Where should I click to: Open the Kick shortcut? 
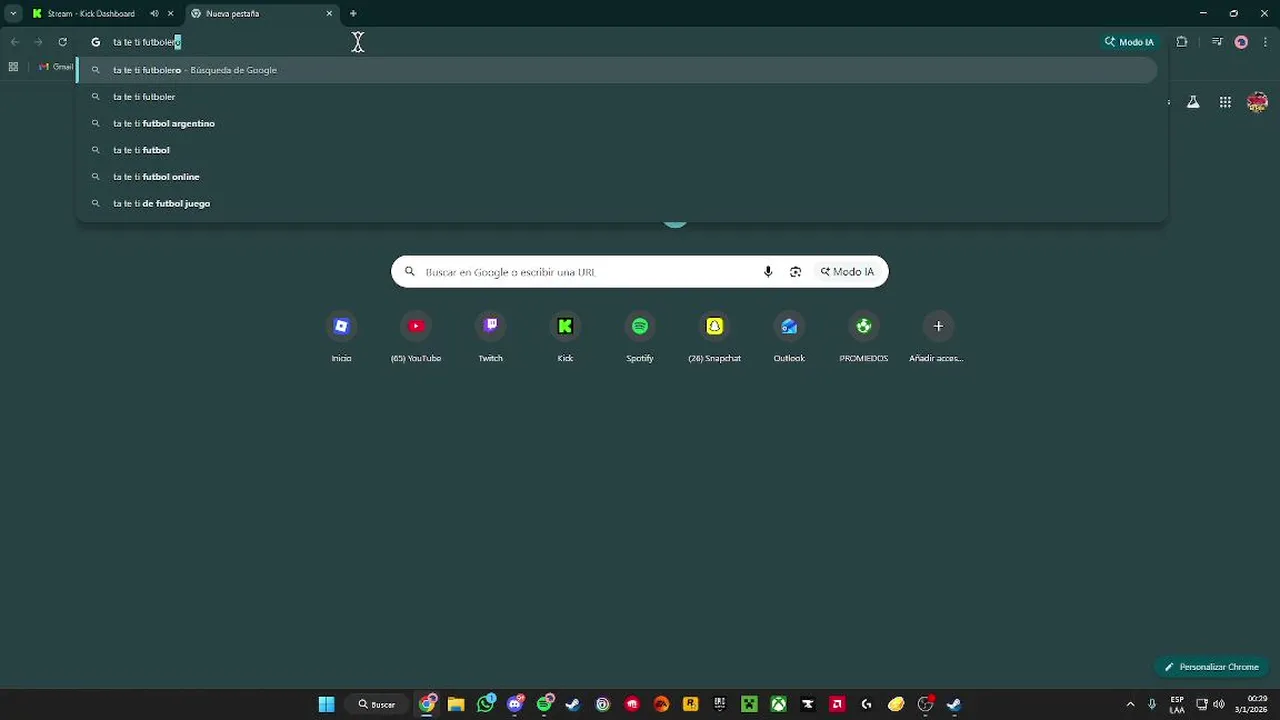pos(565,336)
